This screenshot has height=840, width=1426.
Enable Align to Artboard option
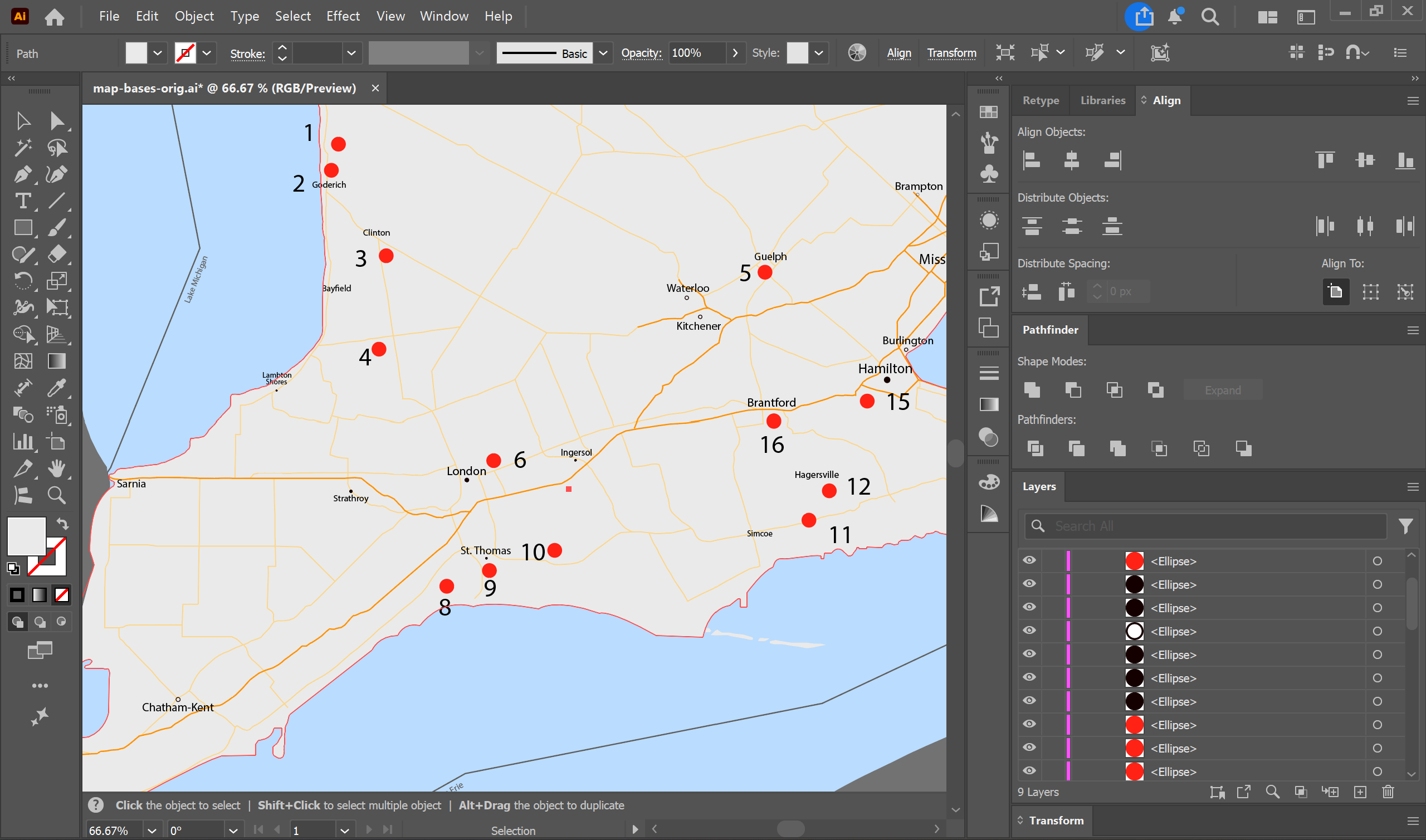1335,291
